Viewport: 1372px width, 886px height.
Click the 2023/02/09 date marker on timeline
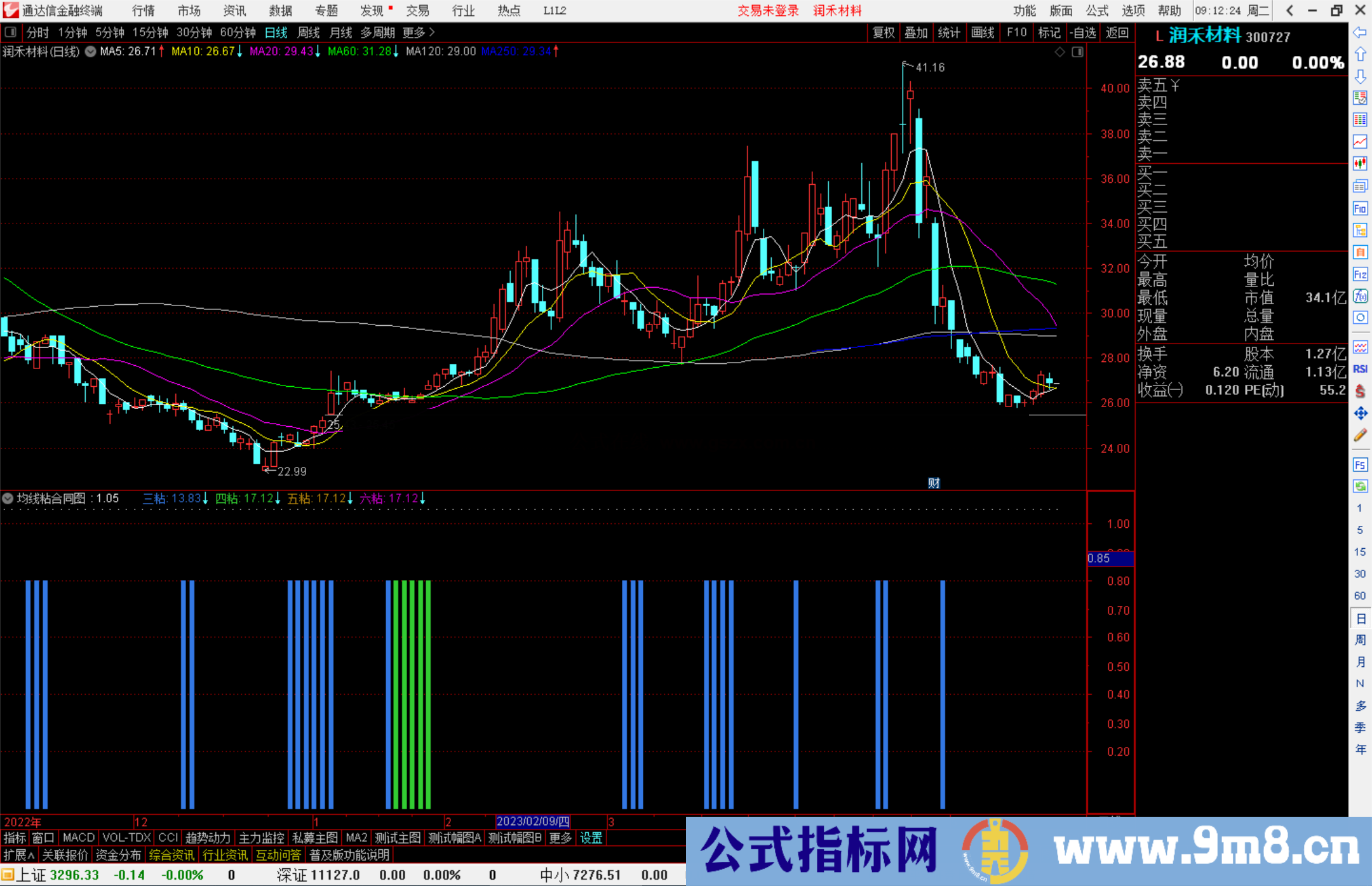(533, 821)
